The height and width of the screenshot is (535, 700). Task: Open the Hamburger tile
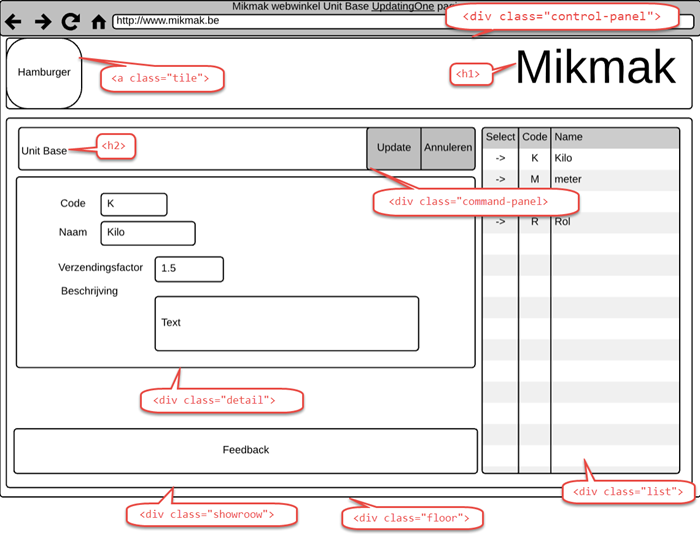[x=44, y=73]
